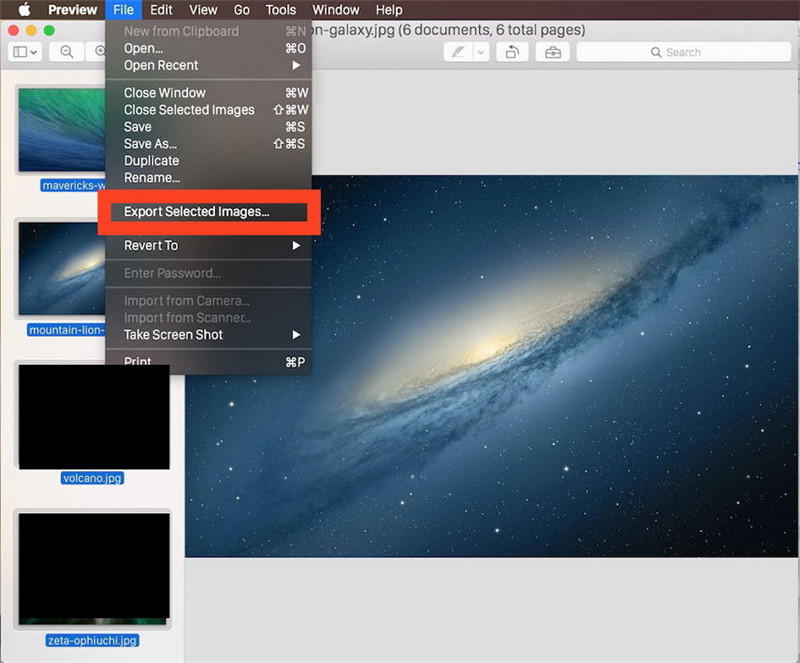This screenshot has width=800, height=663.
Task: Click the Rotate Left toolbar icon
Action: 512,51
